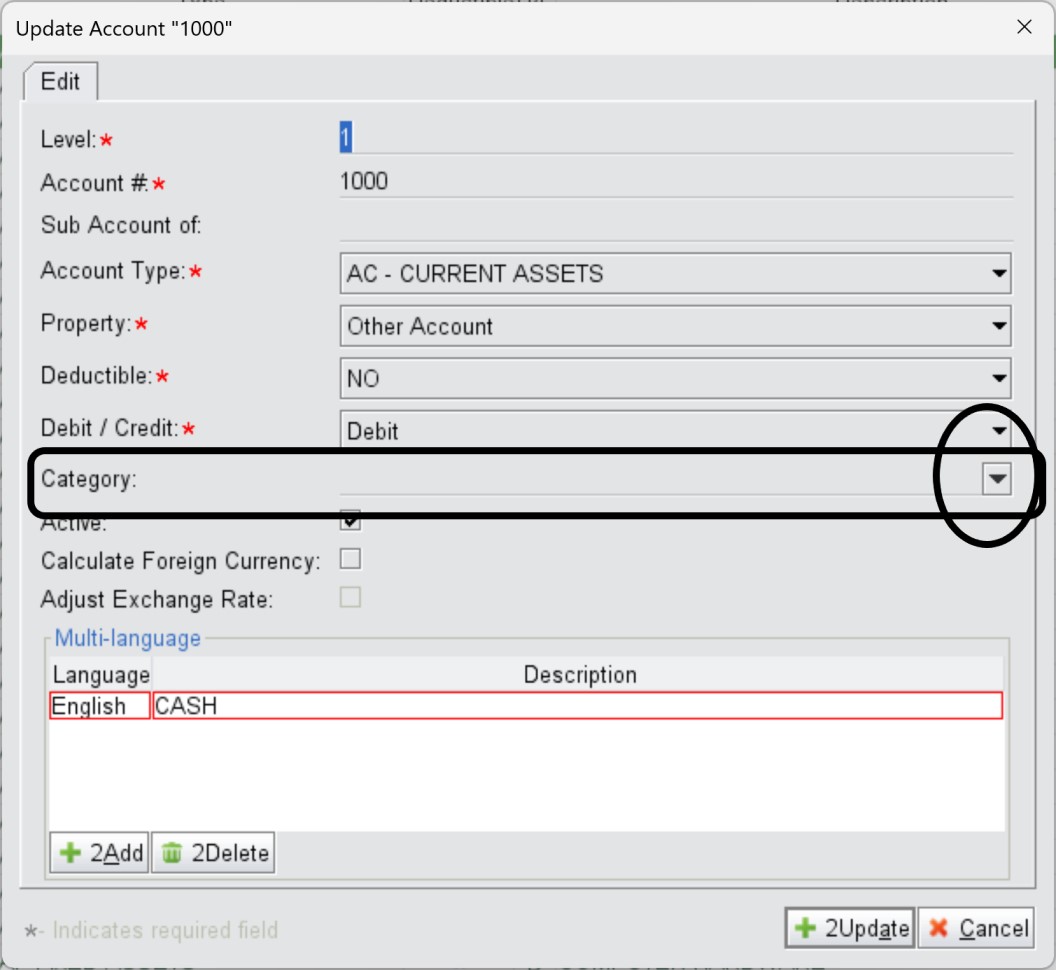Click the green plus icon on 2Update
This screenshot has width=1056, height=970.
coord(804,929)
